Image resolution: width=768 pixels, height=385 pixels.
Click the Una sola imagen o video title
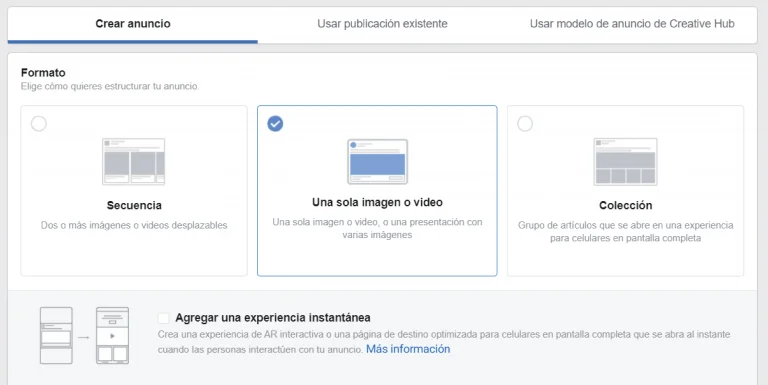point(377,202)
